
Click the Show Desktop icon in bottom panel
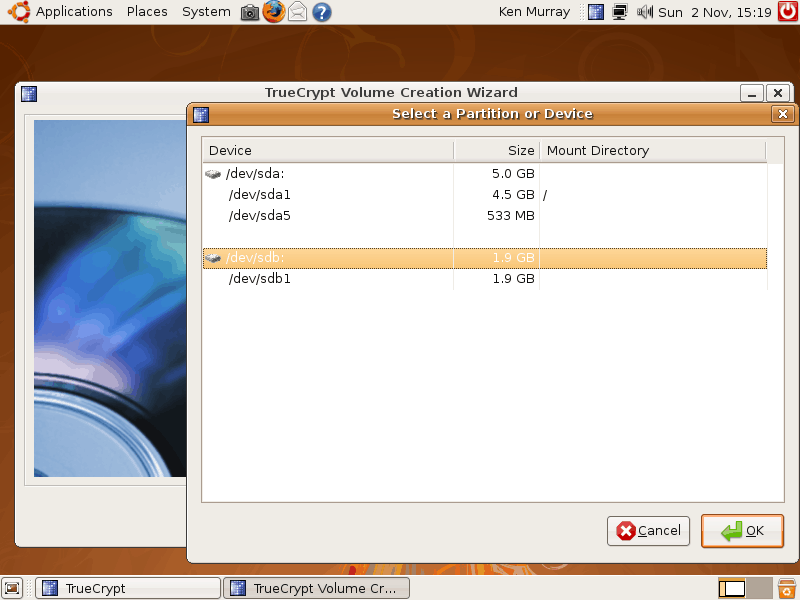click(x=12, y=588)
